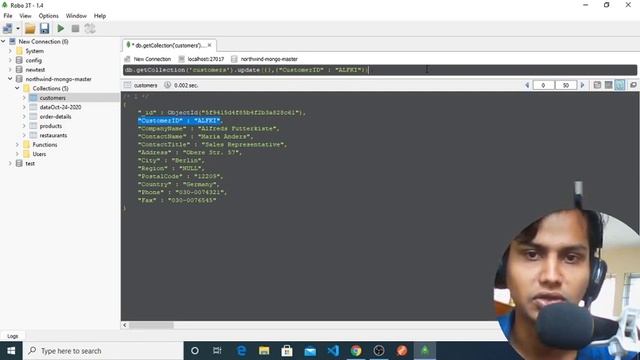Image resolution: width=640 pixels, height=360 pixels.
Task: Click the results output-window icon right of view modes
Action: 633,85
